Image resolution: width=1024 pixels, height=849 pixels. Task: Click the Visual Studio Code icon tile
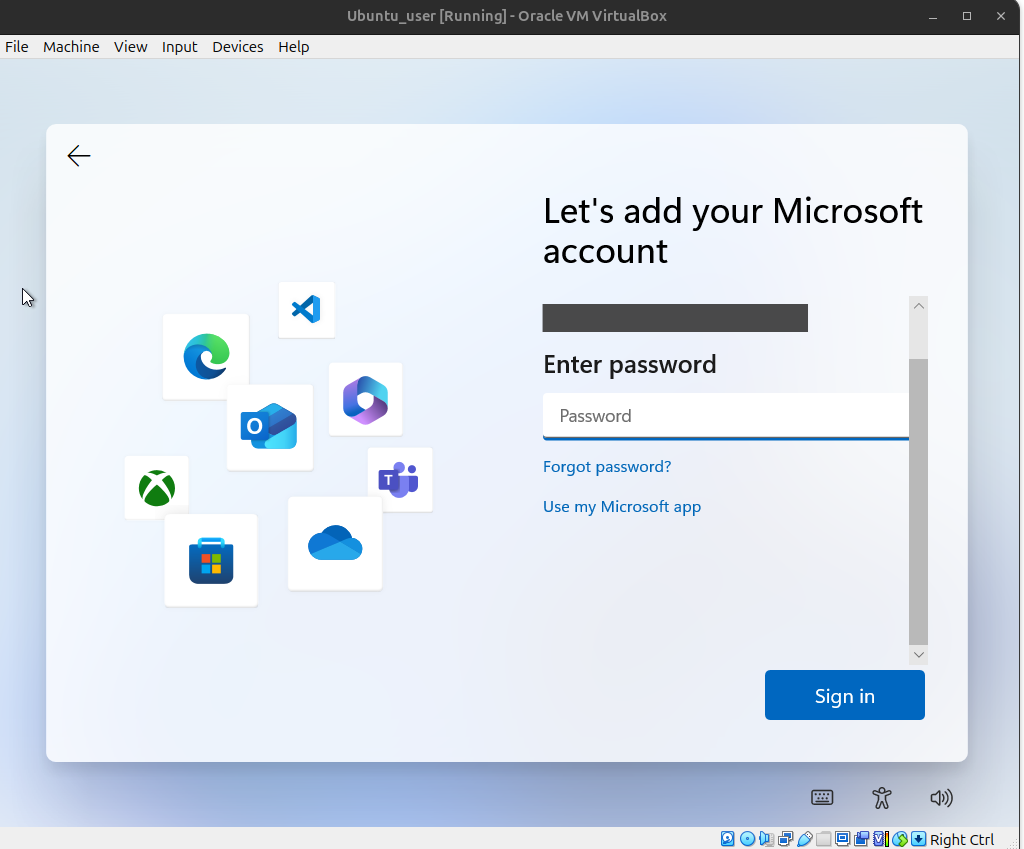[306, 310]
